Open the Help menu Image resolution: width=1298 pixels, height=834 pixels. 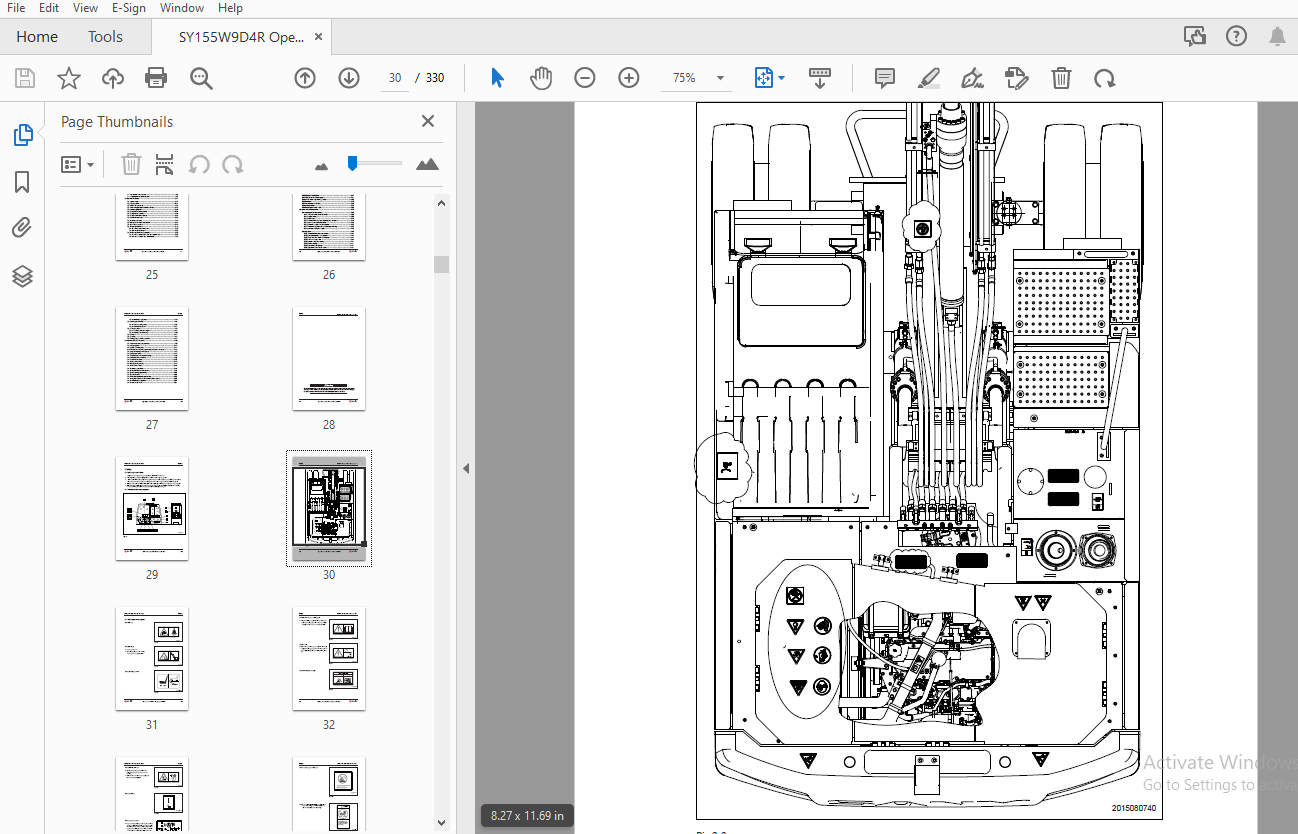230,8
